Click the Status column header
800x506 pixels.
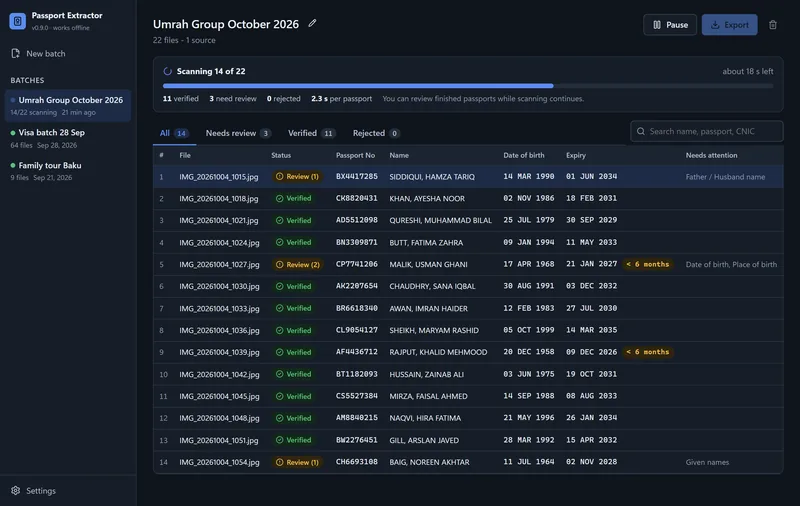click(281, 156)
